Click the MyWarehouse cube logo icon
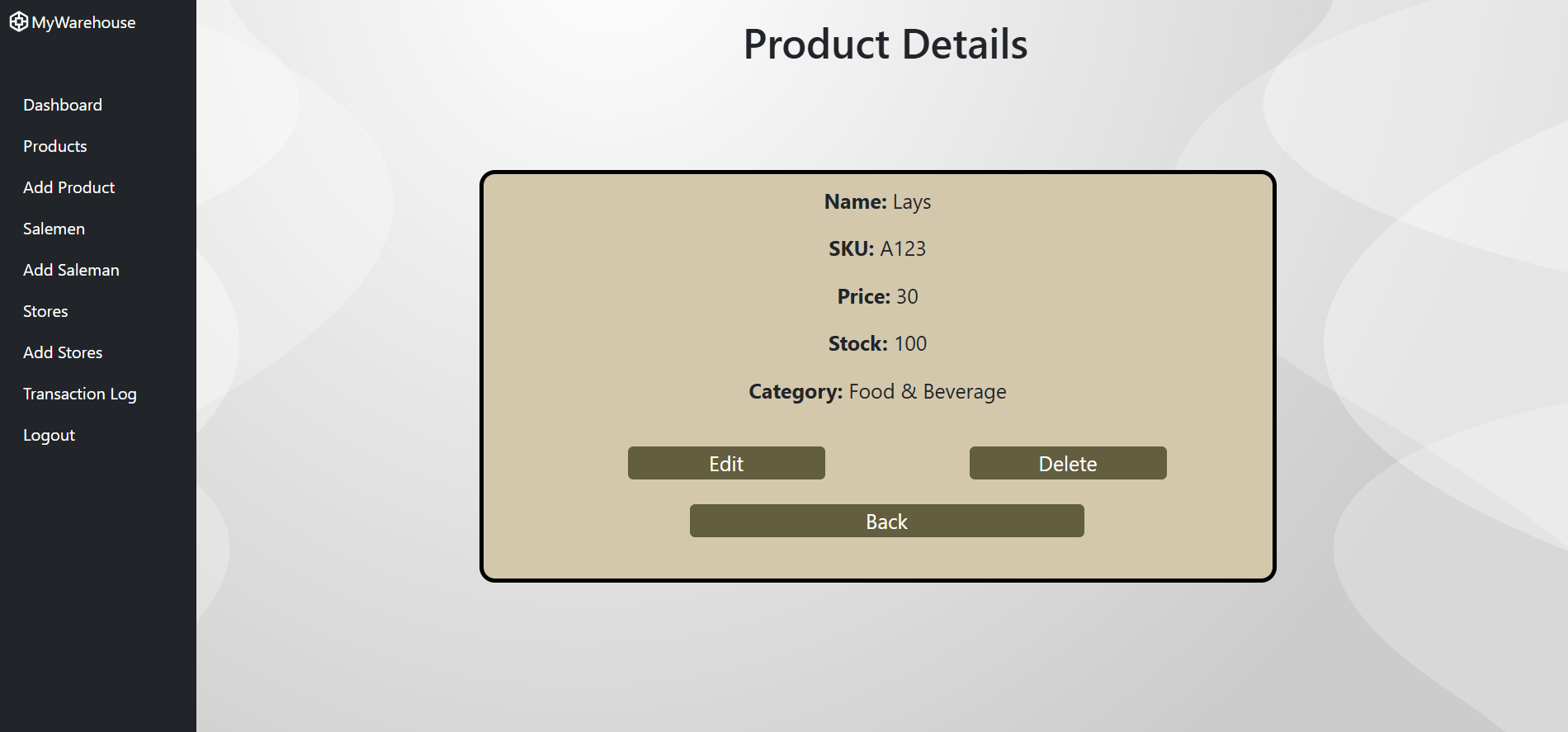The height and width of the screenshot is (732, 1568). coord(18,22)
